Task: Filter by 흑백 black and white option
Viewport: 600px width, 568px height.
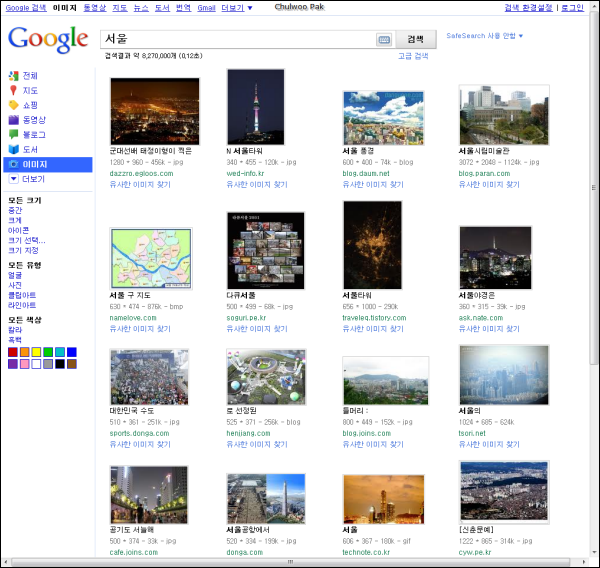Action: click(x=15, y=340)
